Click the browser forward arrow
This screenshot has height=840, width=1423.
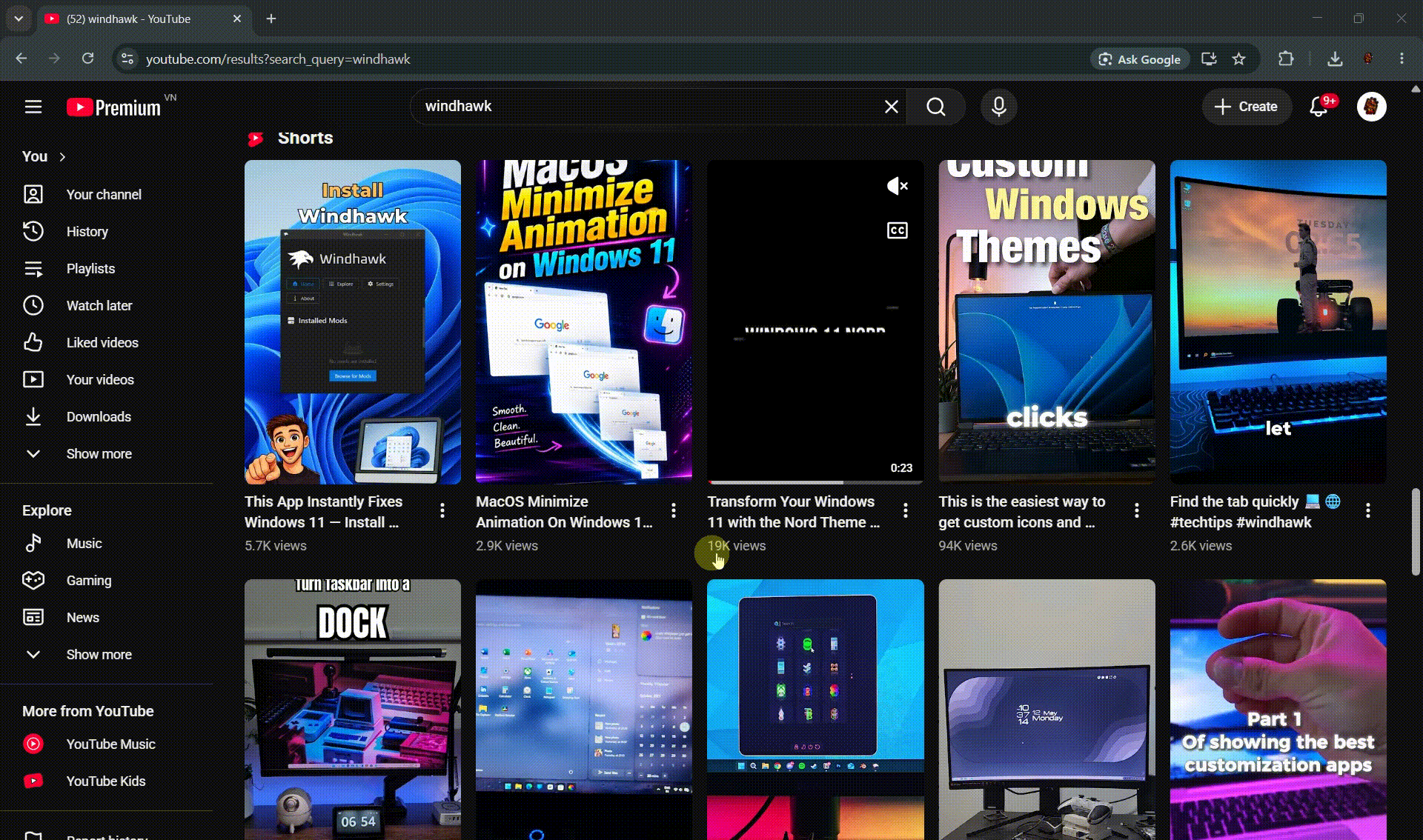pos(54,59)
